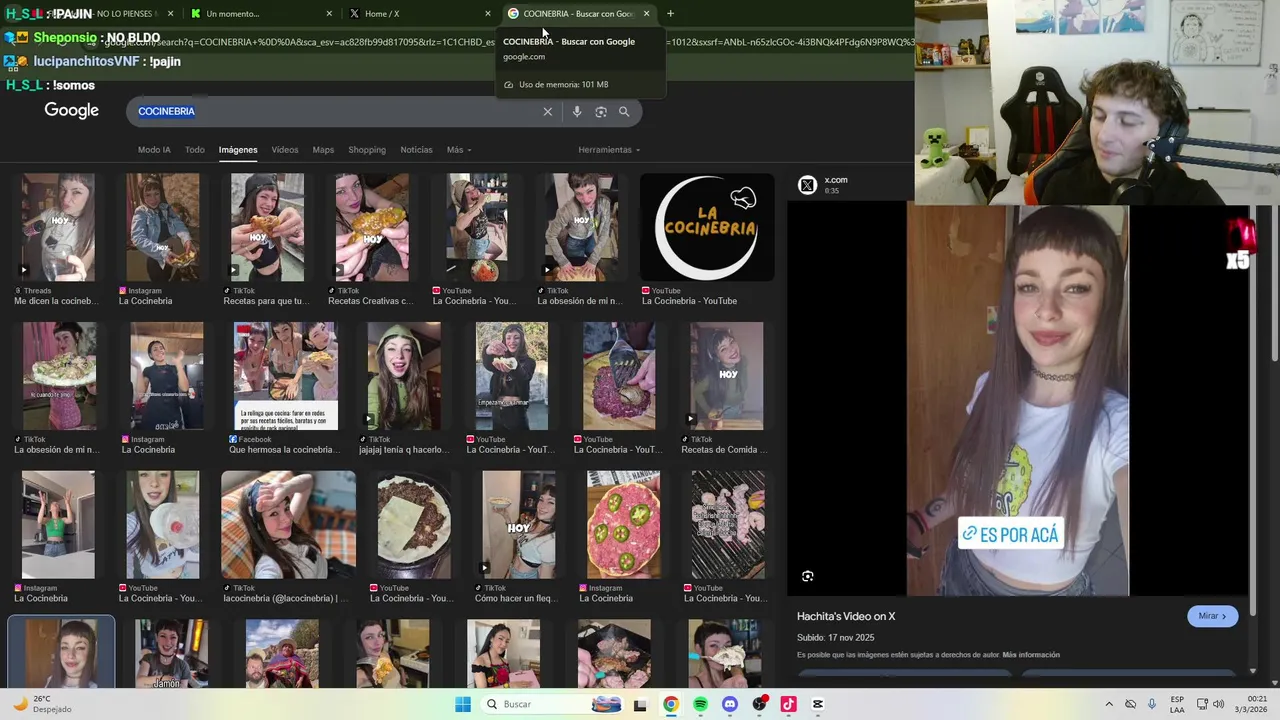Open Windows Start menu
The width and height of the screenshot is (1280, 720).
(462, 704)
